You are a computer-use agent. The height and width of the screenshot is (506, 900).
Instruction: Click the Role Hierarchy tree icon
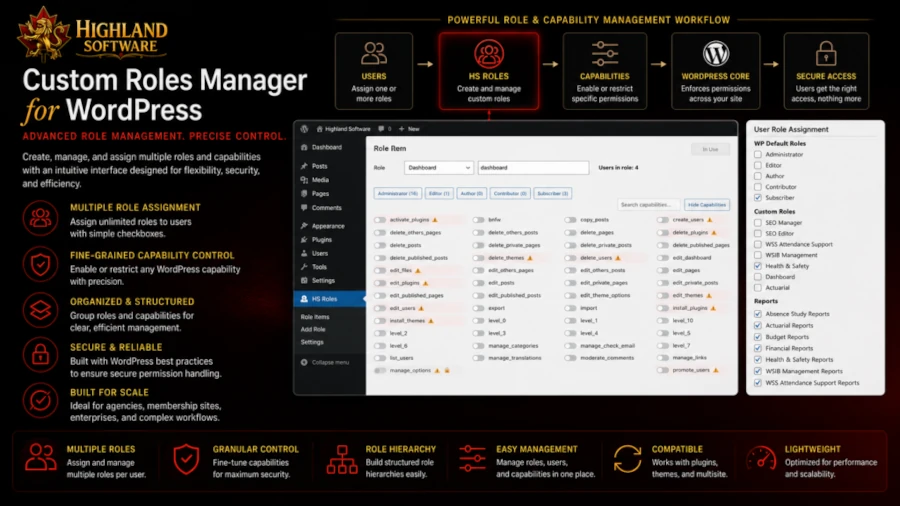click(342, 460)
